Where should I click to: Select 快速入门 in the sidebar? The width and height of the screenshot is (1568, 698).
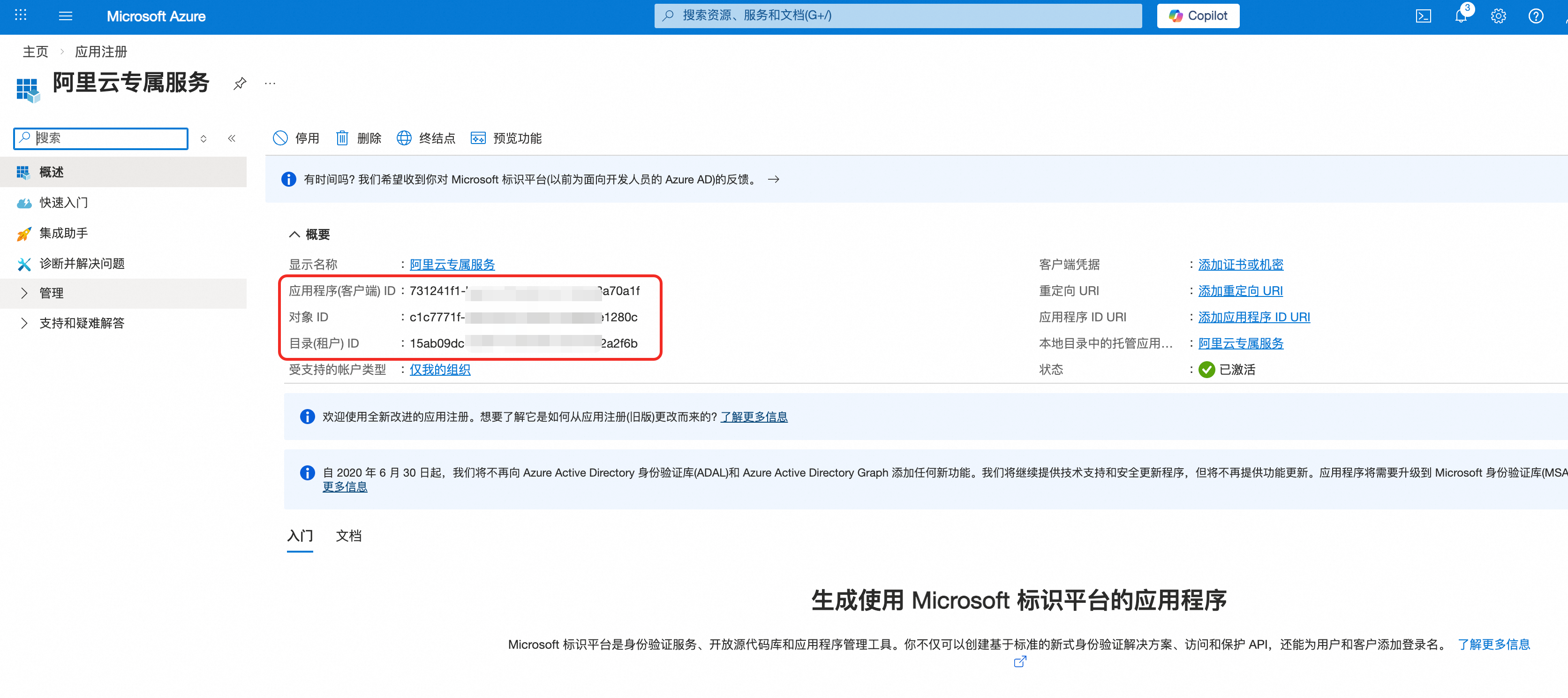coord(63,203)
